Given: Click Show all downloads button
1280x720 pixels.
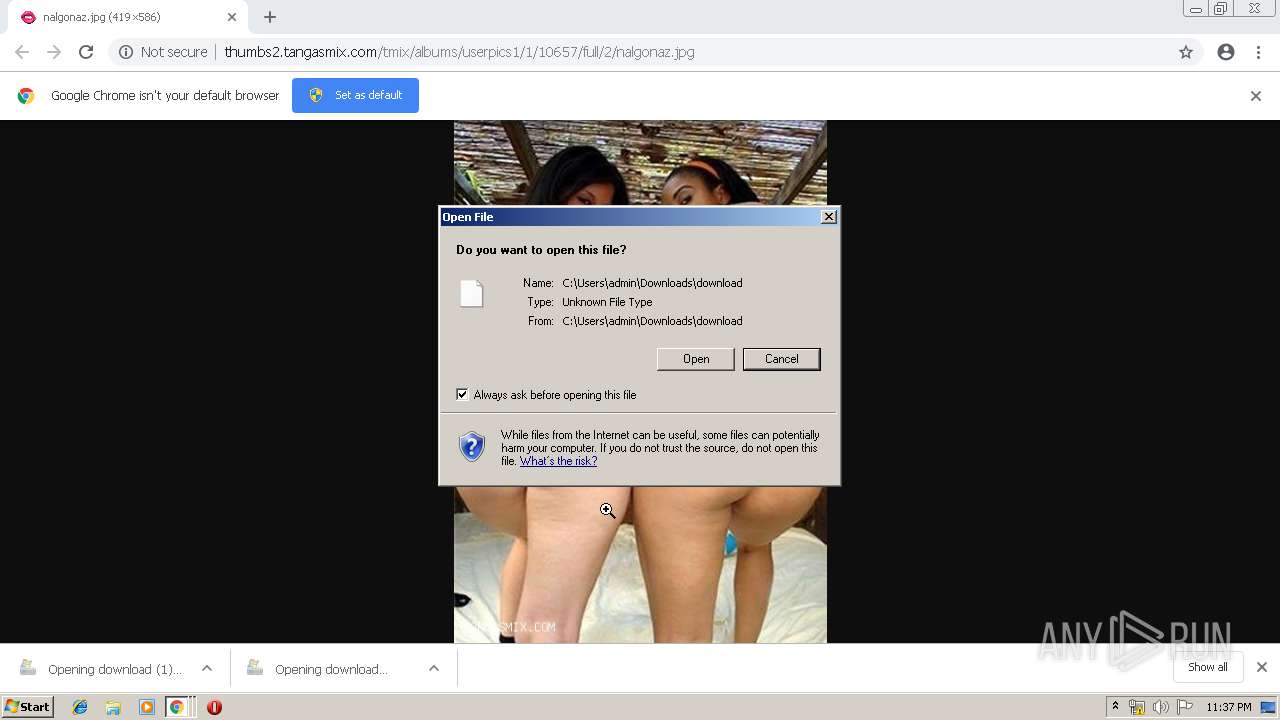Looking at the screenshot, I should click(x=1208, y=667).
